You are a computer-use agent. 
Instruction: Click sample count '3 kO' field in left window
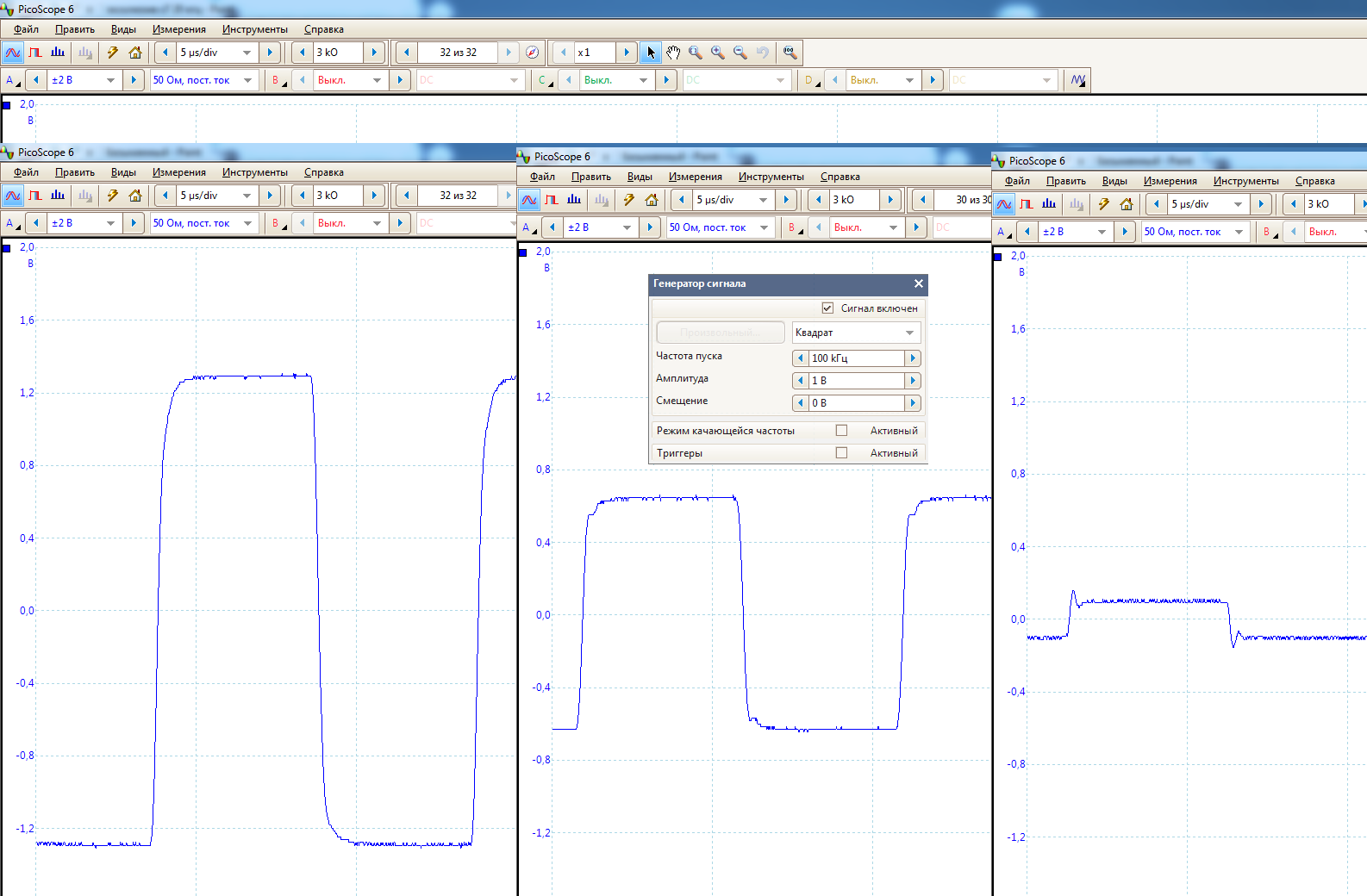(337, 196)
